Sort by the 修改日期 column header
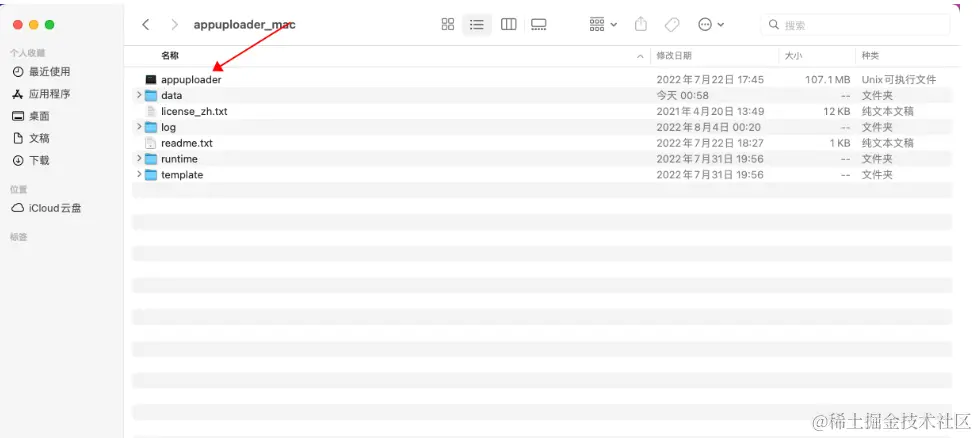This screenshot has width=978, height=438. pos(674,56)
